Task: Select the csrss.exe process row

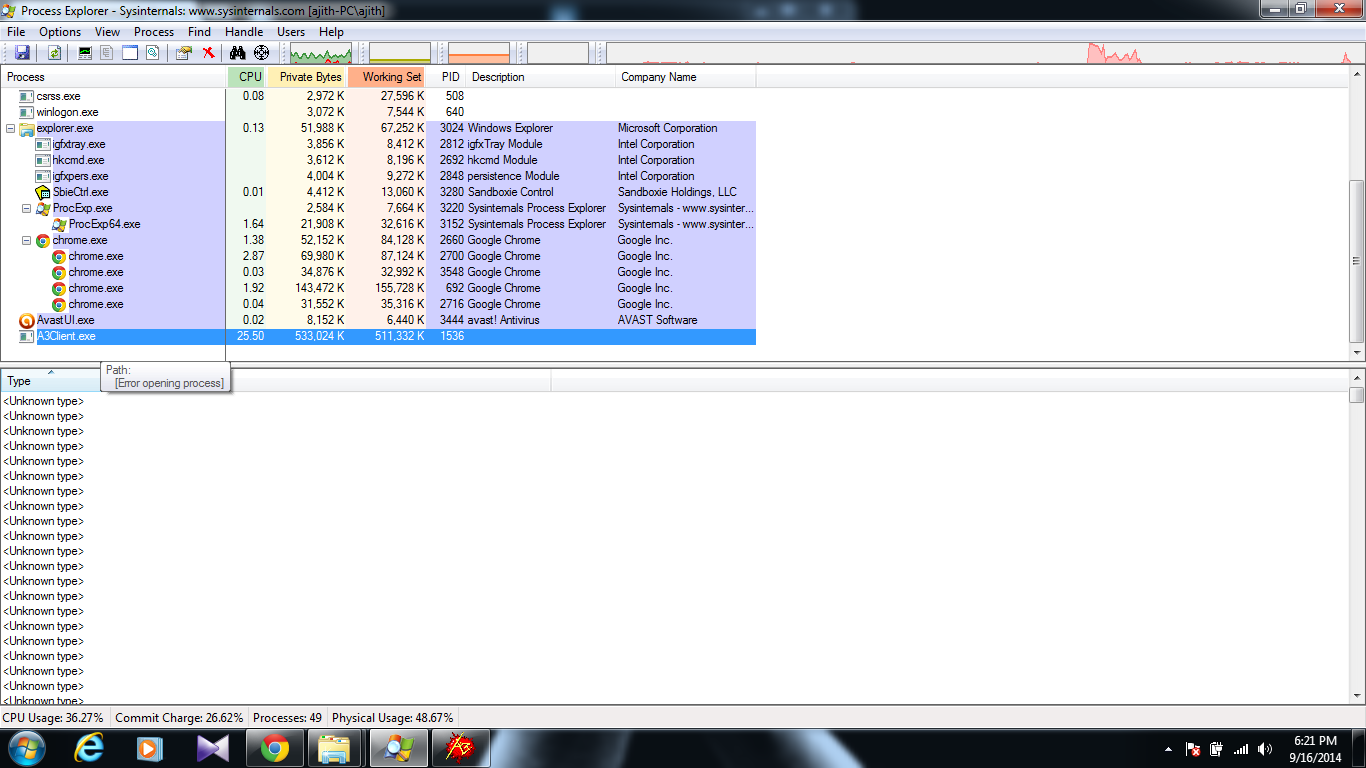Action: coord(378,96)
